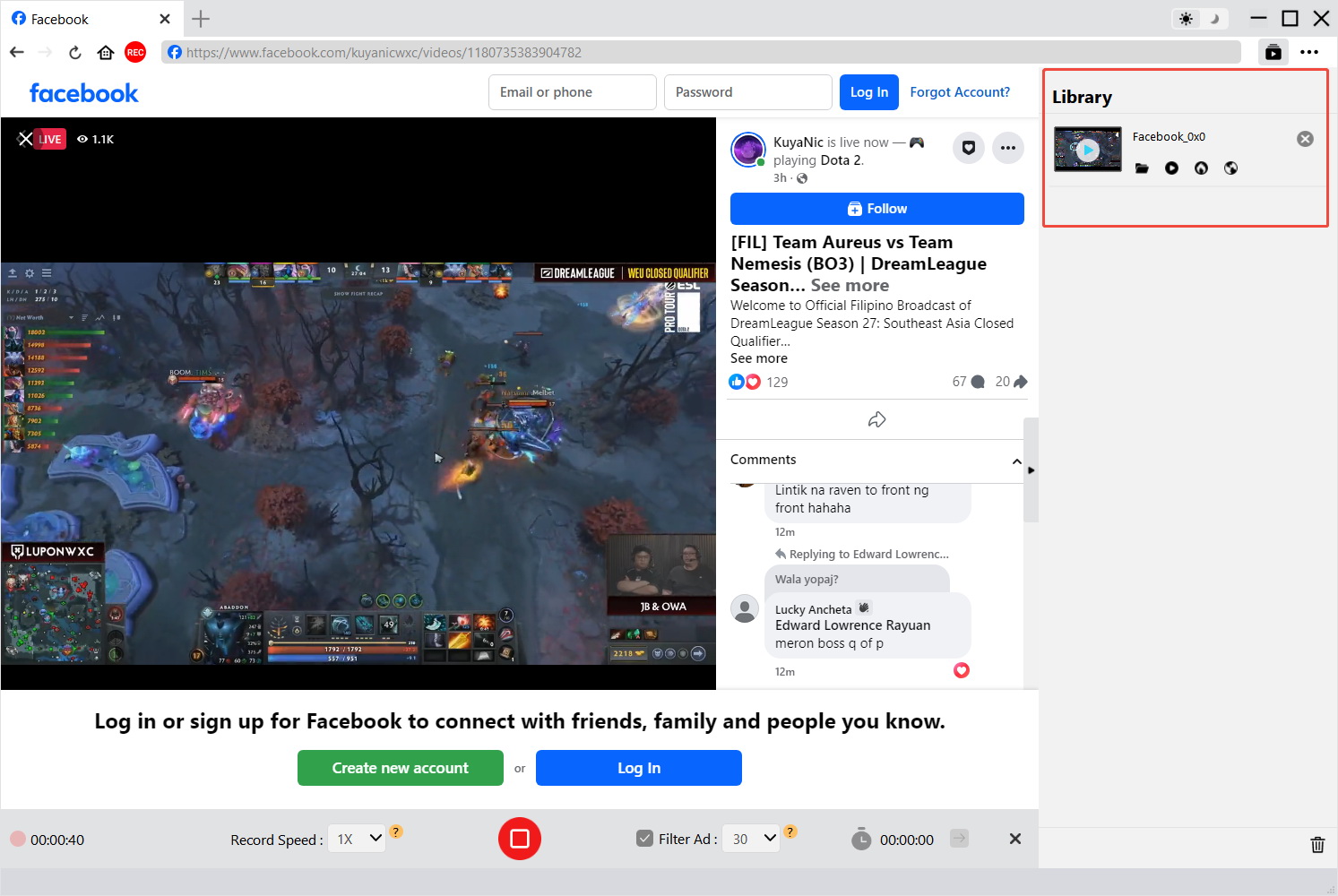Open the Forgot Account? link

(960, 92)
